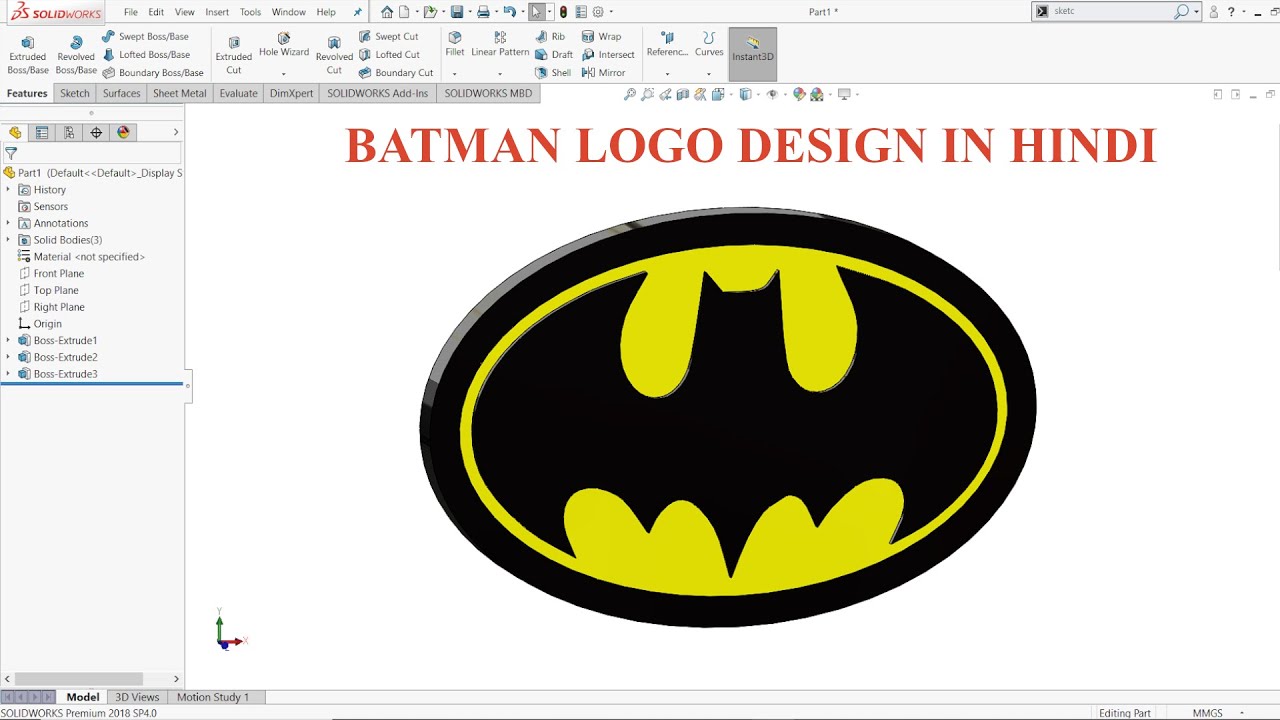Click the Extruded Cut tool
Screen dimensions: 1280x720
coord(233,55)
